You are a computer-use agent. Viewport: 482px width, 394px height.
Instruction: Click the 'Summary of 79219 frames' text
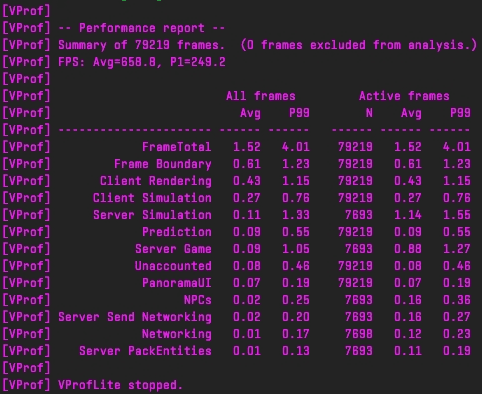coord(142,45)
